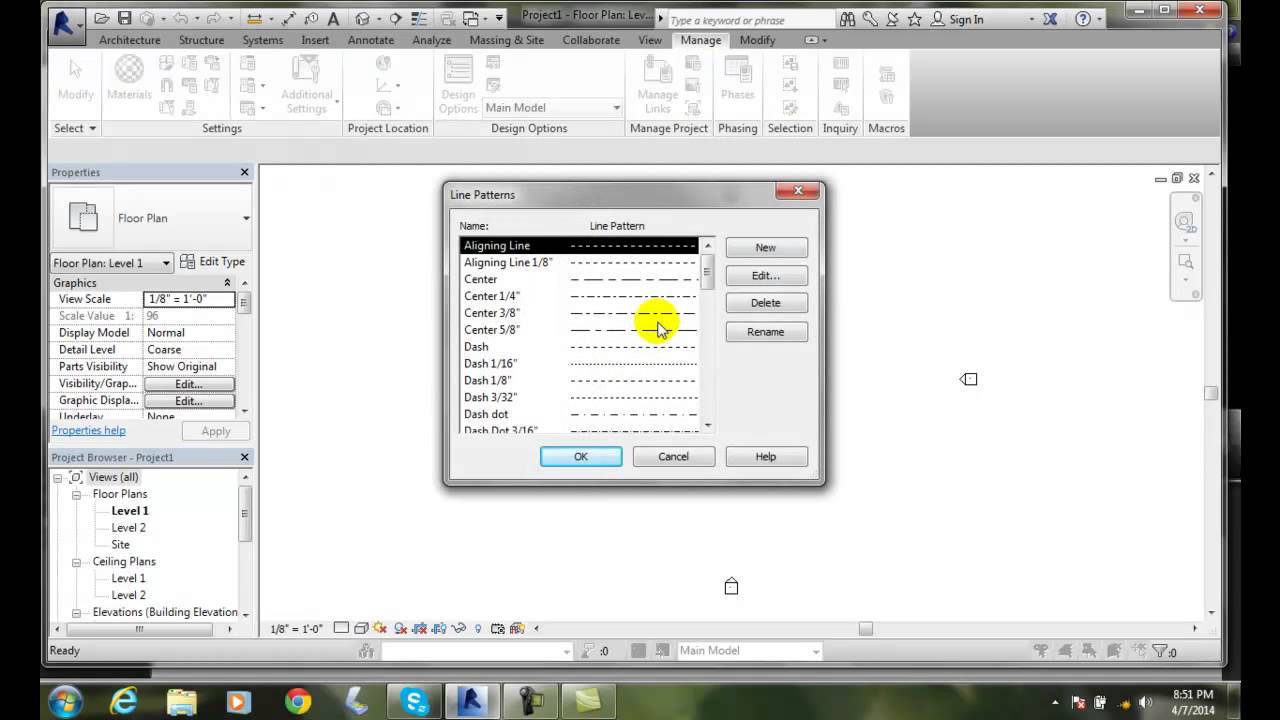The height and width of the screenshot is (720, 1280).
Task: Click the Favorites star icon
Action: click(x=914, y=19)
